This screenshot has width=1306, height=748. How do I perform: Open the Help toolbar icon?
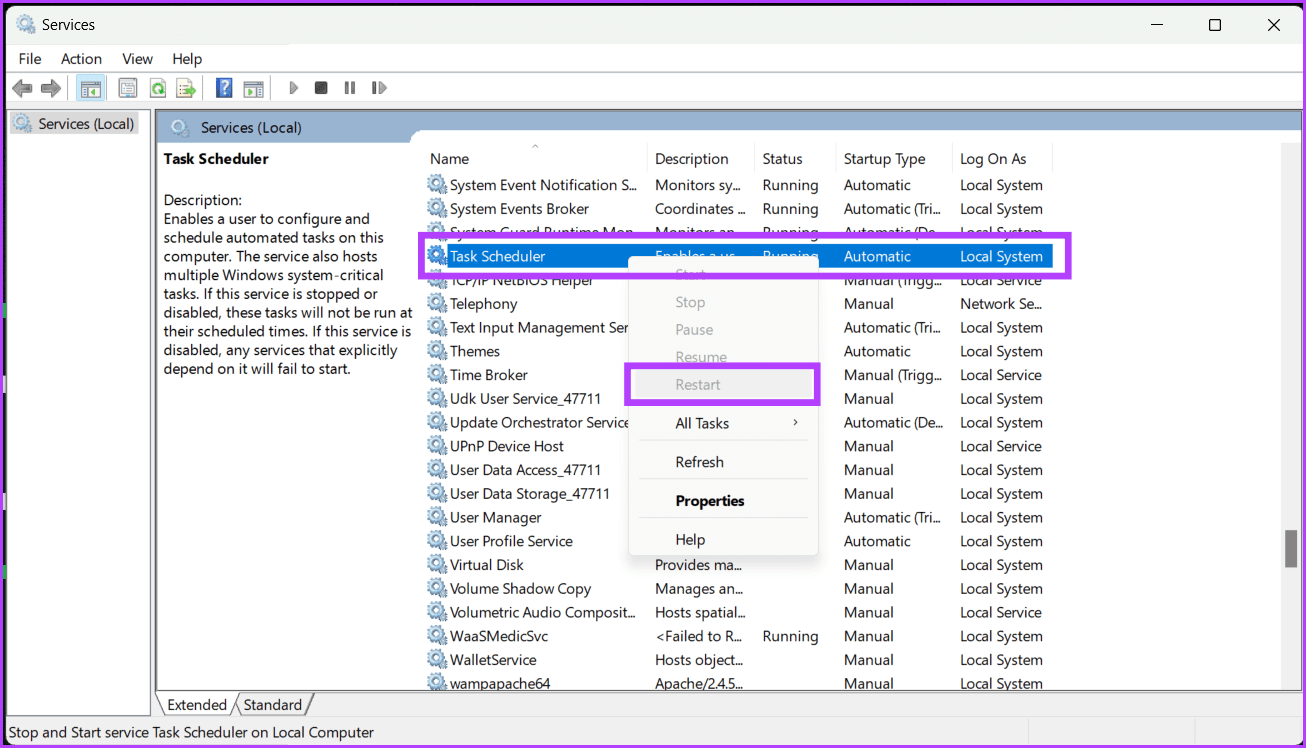tap(224, 87)
